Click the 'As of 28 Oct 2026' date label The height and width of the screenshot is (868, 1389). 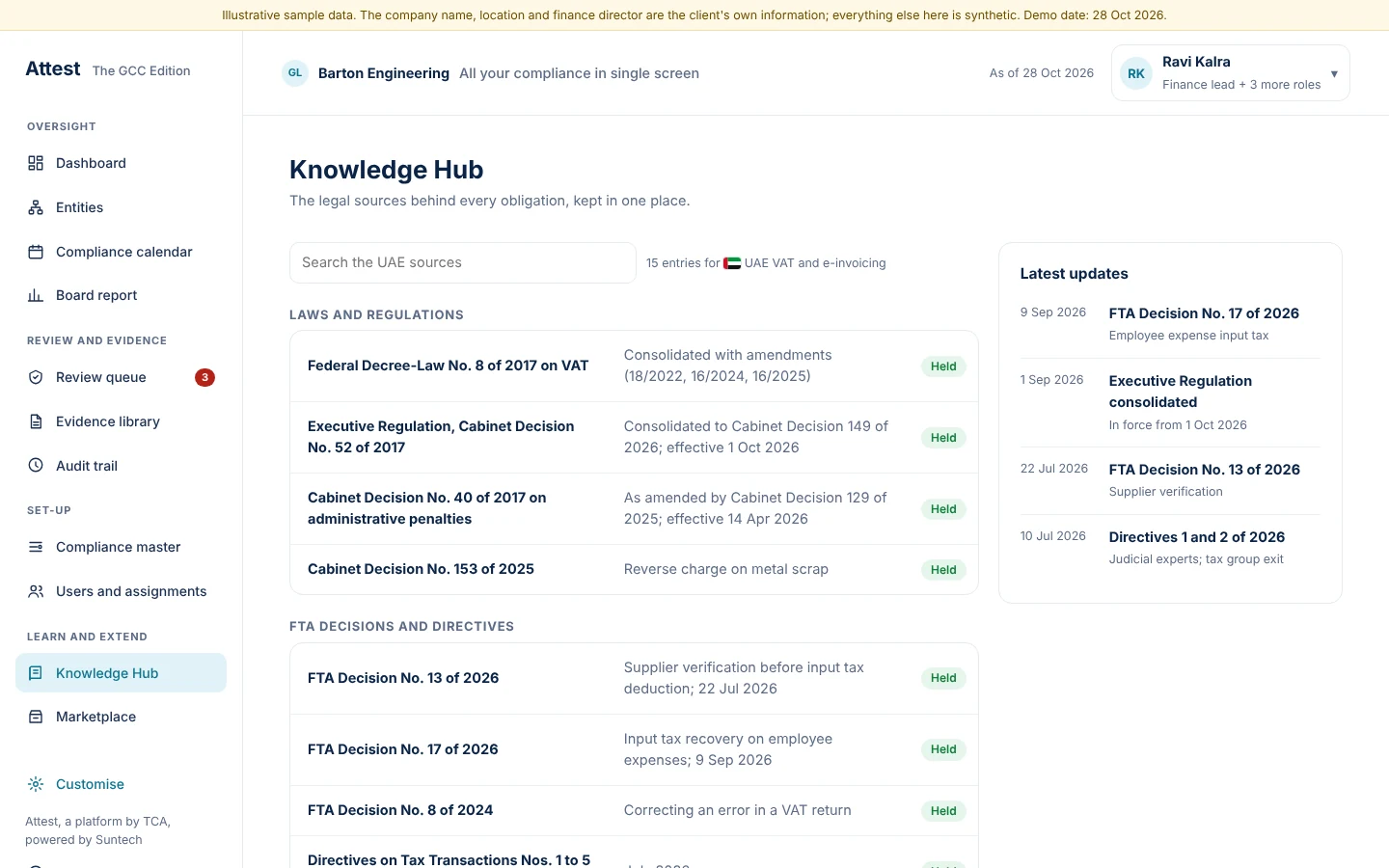1042,73
